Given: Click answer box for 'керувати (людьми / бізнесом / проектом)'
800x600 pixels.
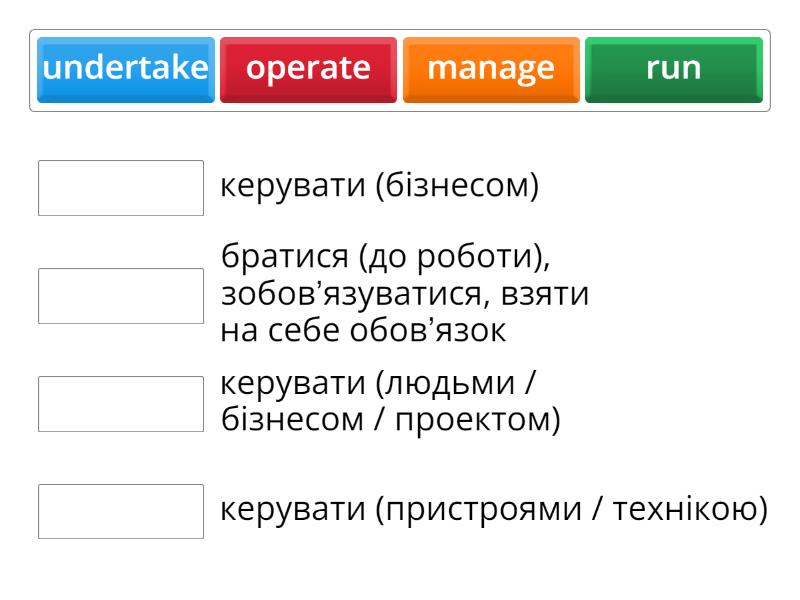Looking at the screenshot, I should pyautogui.click(x=121, y=404).
